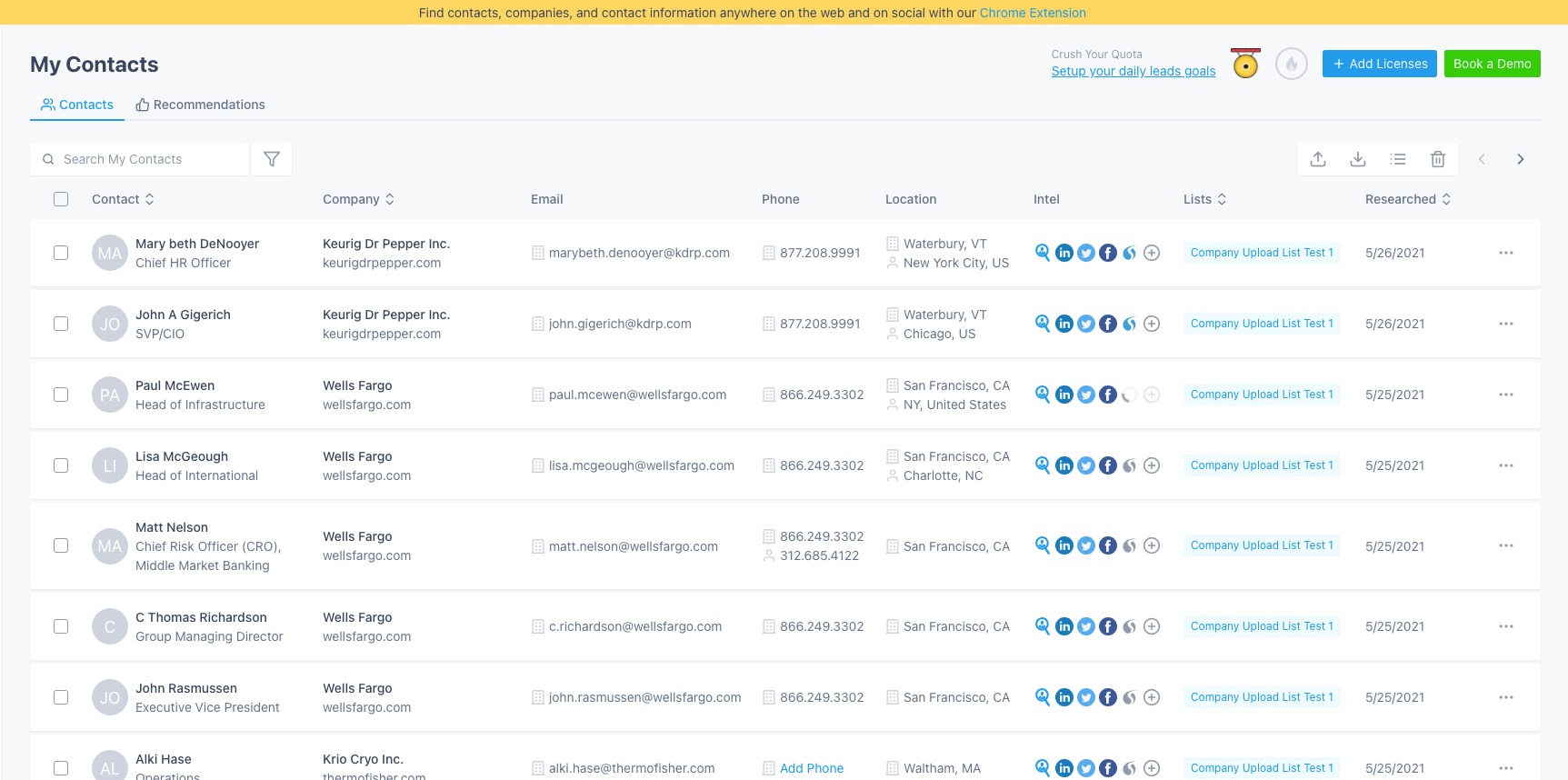The height and width of the screenshot is (780, 1568).
Task: Click the download contacts icon
Action: pos(1357,159)
